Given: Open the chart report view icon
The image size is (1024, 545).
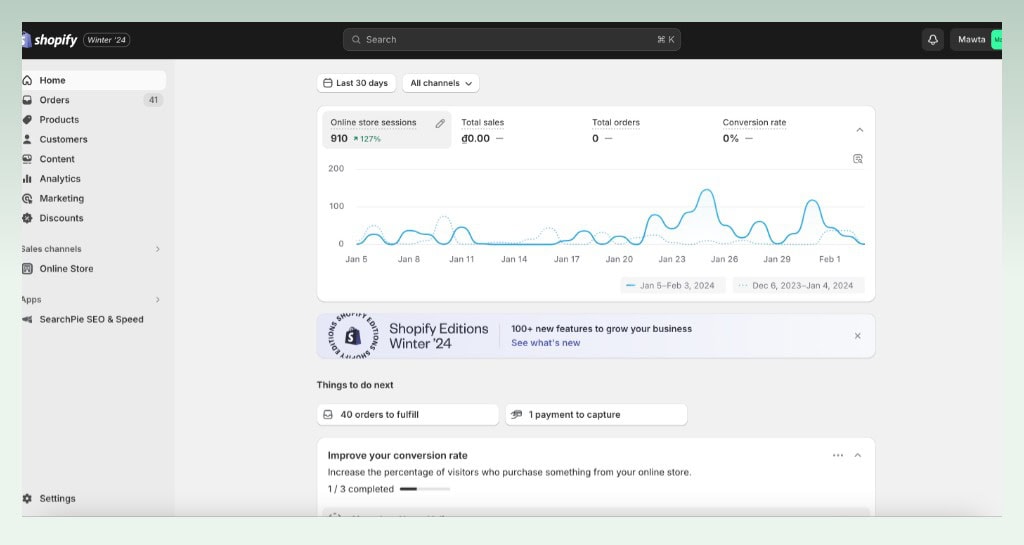Looking at the screenshot, I should pyautogui.click(x=857, y=159).
